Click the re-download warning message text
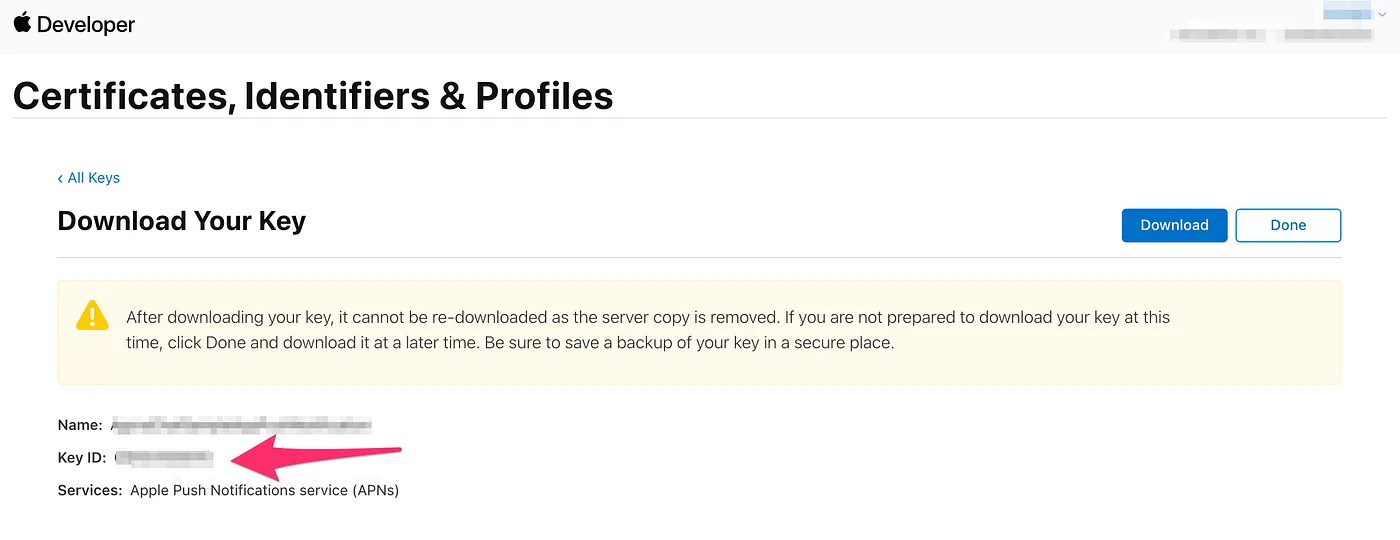Screen dimensions: 1400x540 click(648, 330)
